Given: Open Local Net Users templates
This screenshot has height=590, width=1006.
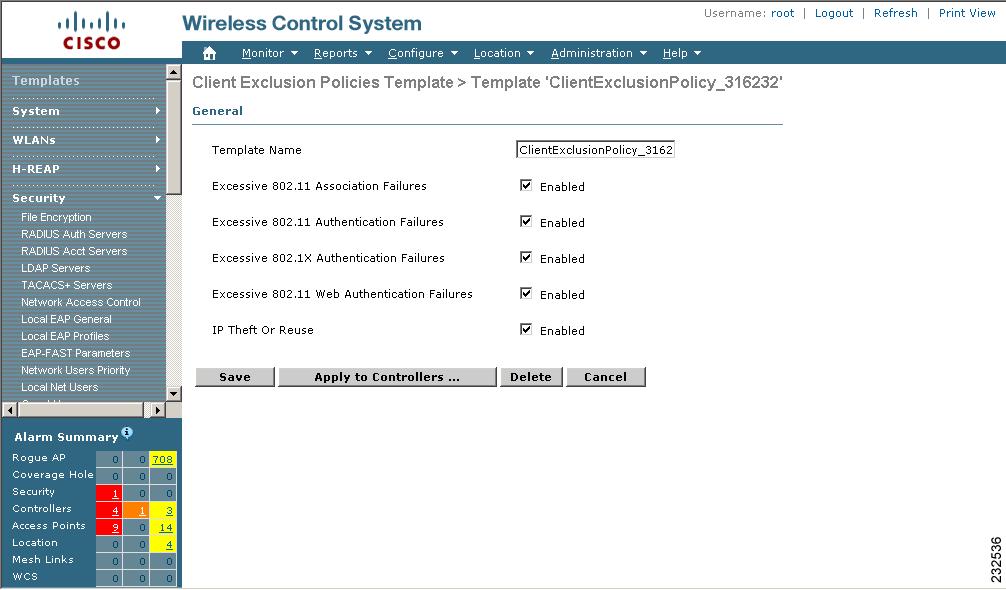Looking at the screenshot, I should pyautogui.click(x=60, y=387).
